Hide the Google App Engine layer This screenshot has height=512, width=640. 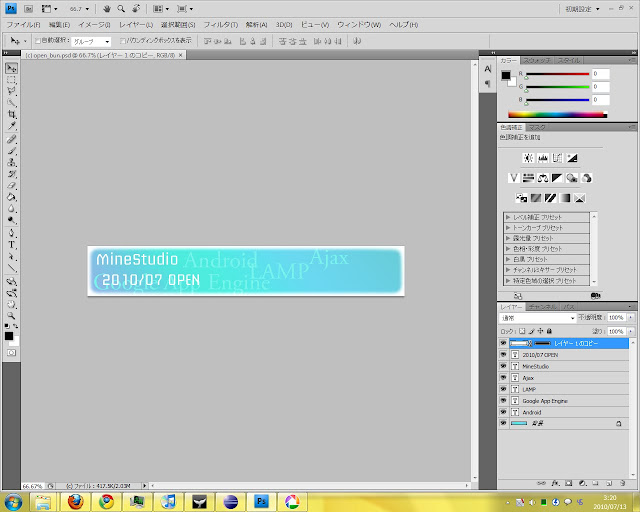click(503, 401)
